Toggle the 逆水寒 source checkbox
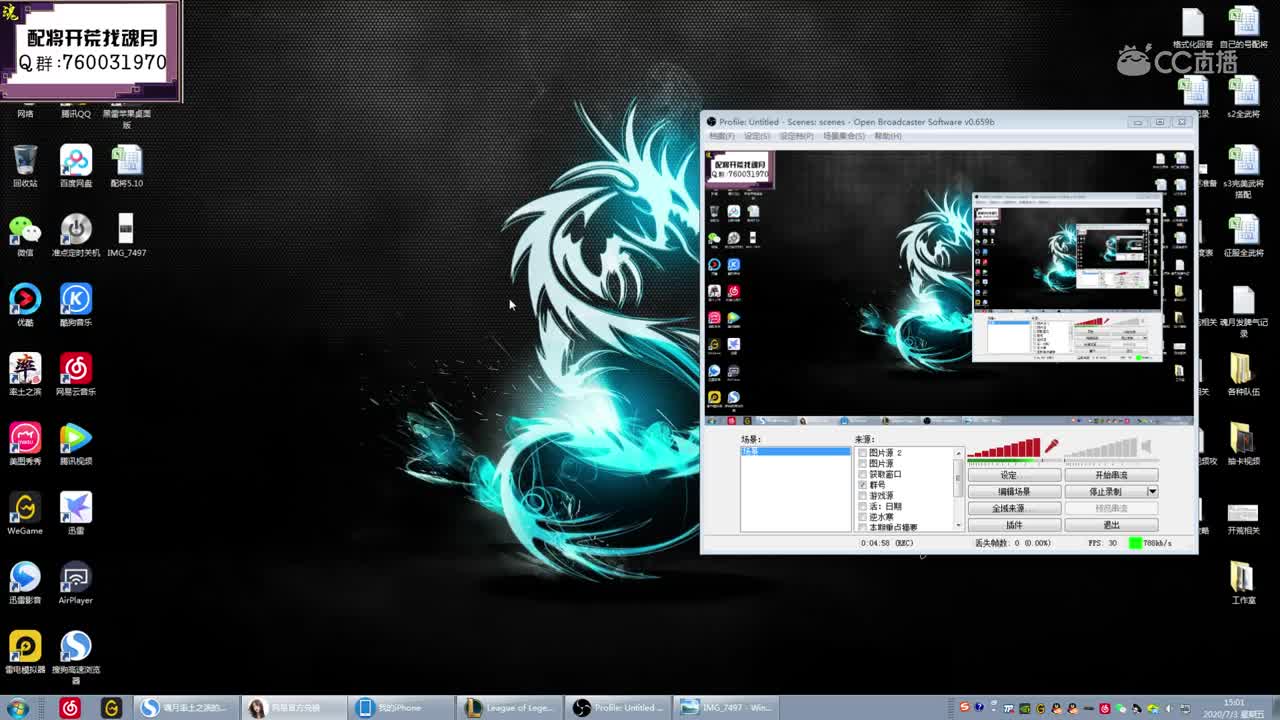 [x=863, y=517]
